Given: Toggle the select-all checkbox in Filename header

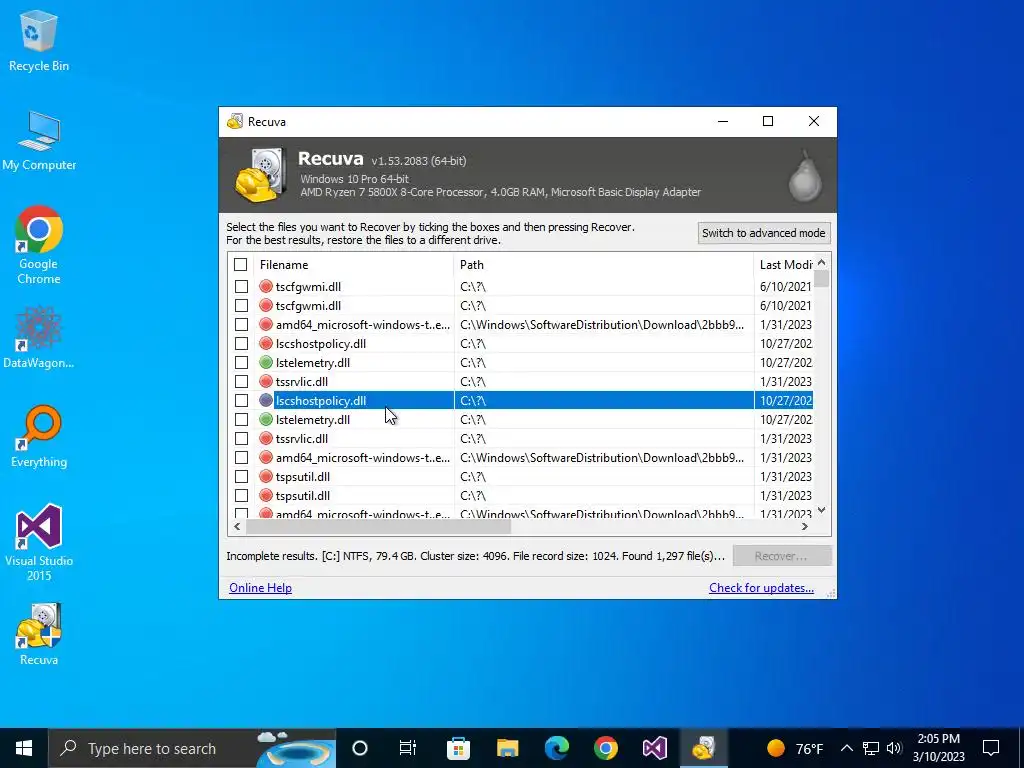Looking at the screenshot, I should coord(240,264).
